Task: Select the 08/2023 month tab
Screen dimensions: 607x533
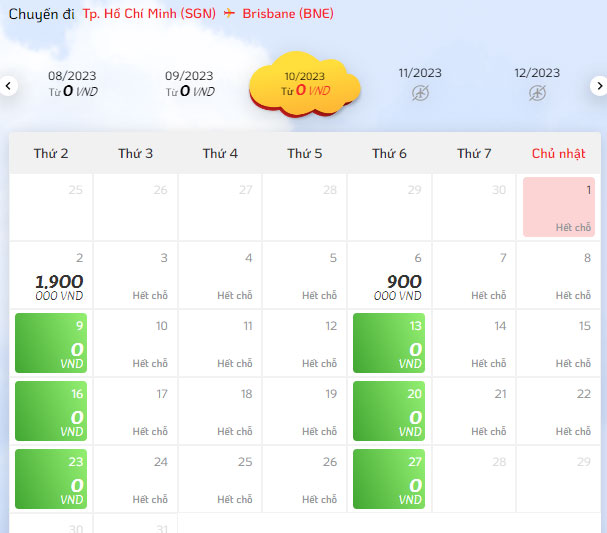Action: click(72, 84)
